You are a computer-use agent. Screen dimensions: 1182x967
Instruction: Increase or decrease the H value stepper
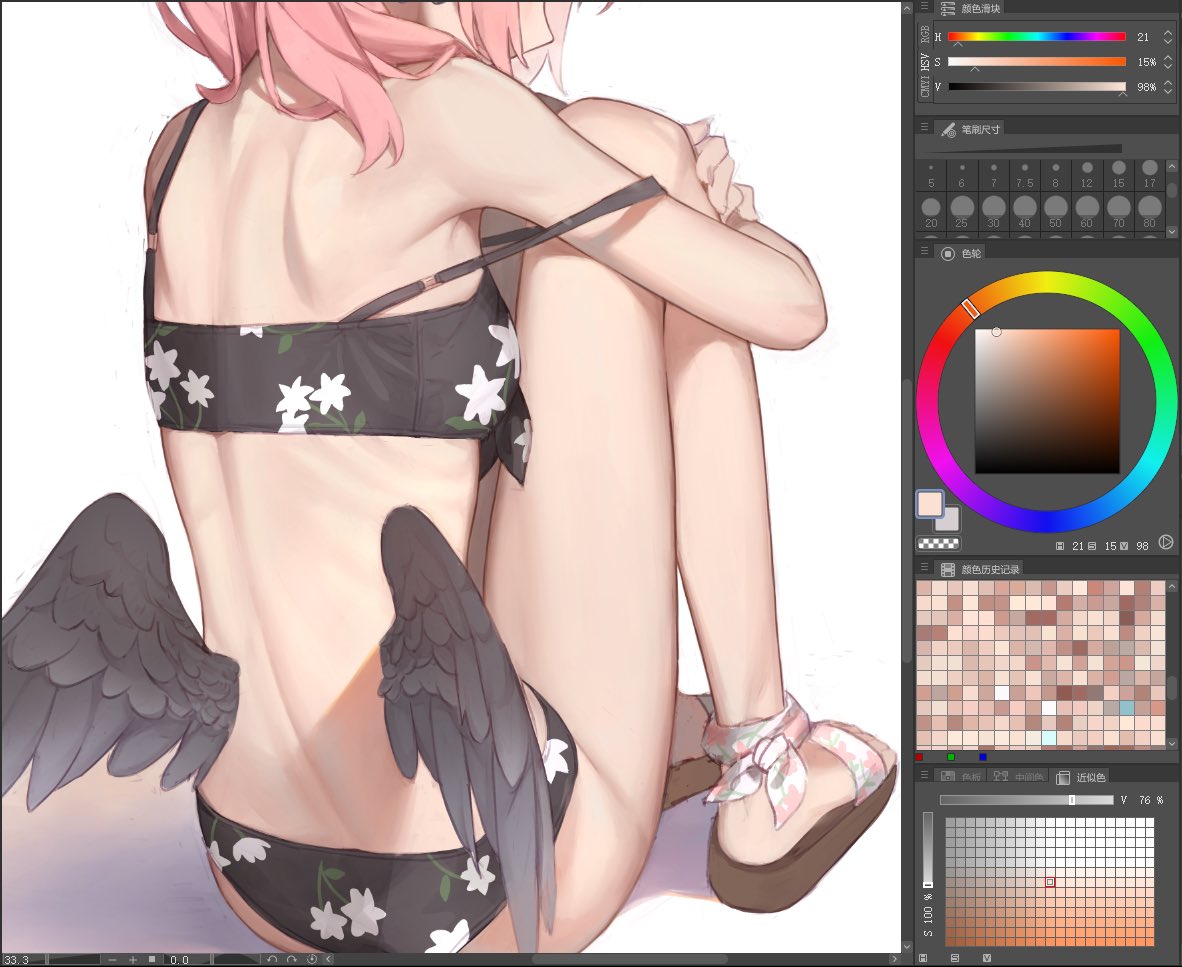pyautogui.click(x=1168, y=36)
